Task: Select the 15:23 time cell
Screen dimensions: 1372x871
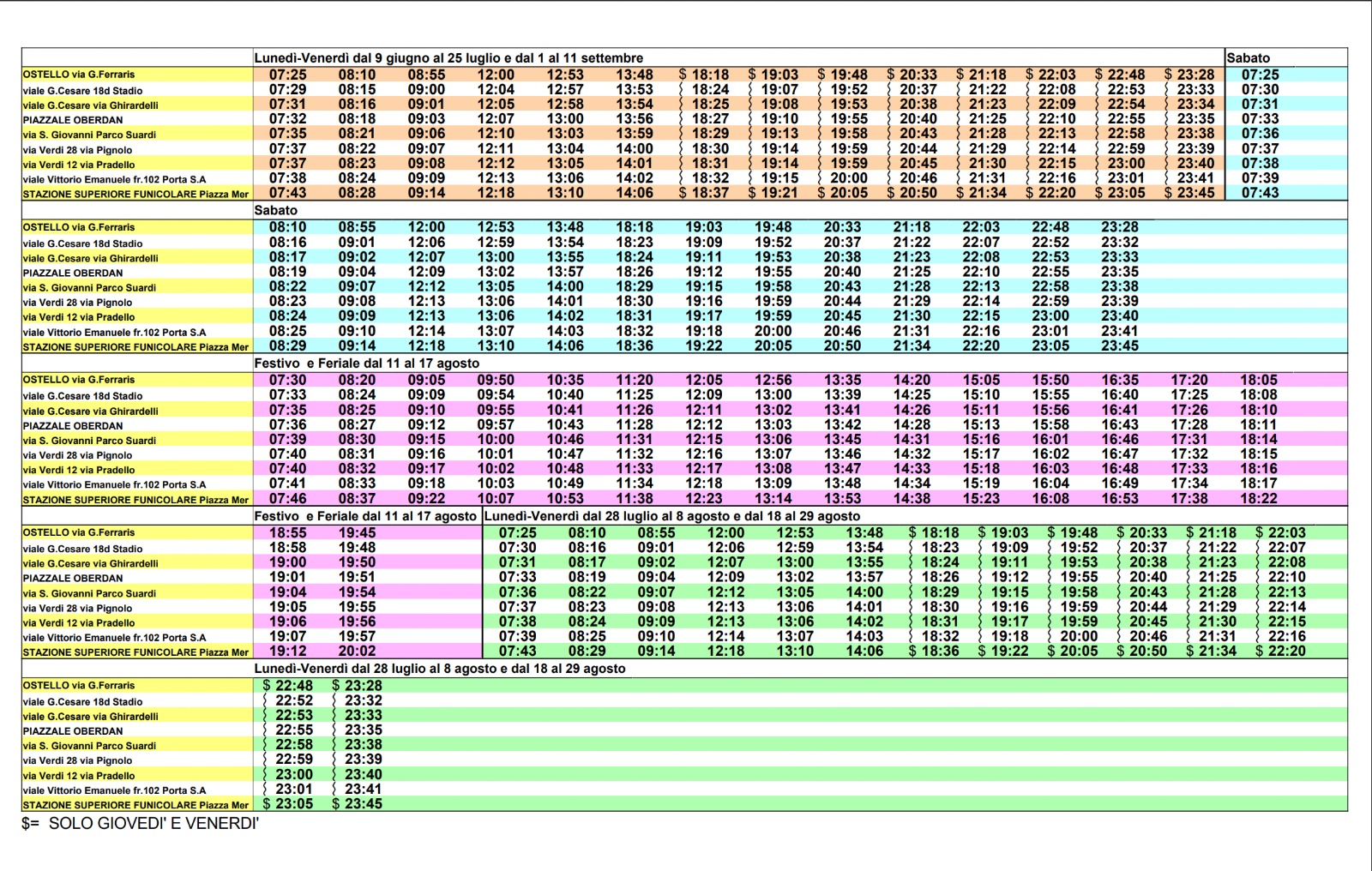Action: pyautogui.click(x=981, y=499)
